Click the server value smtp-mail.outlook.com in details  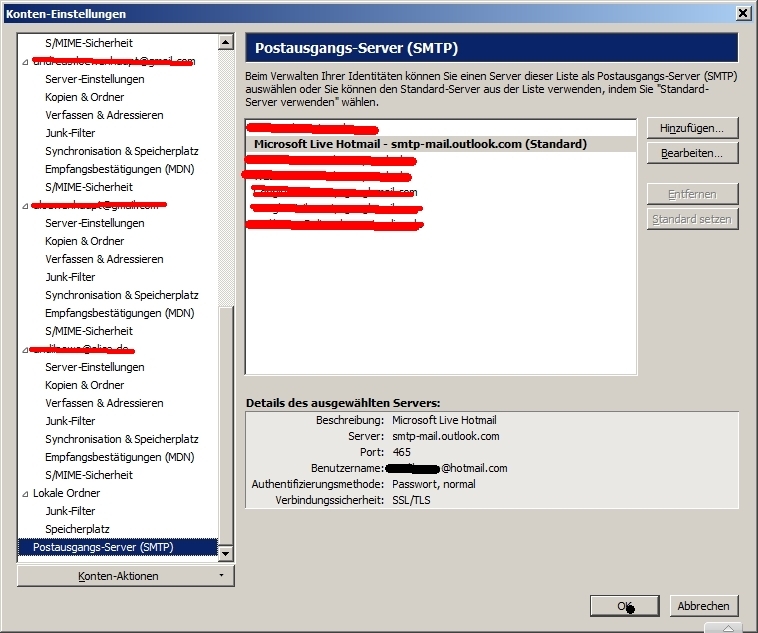click(x=446, y=436)
